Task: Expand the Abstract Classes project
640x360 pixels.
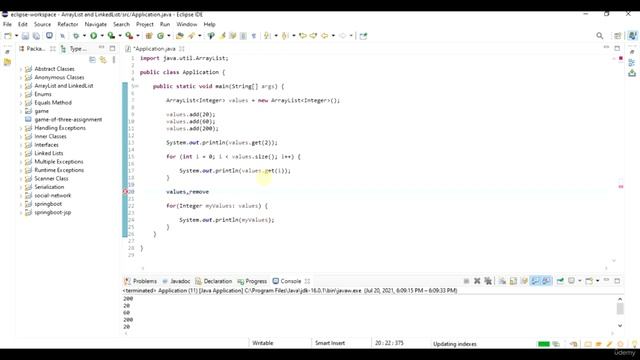Action: 21,69
